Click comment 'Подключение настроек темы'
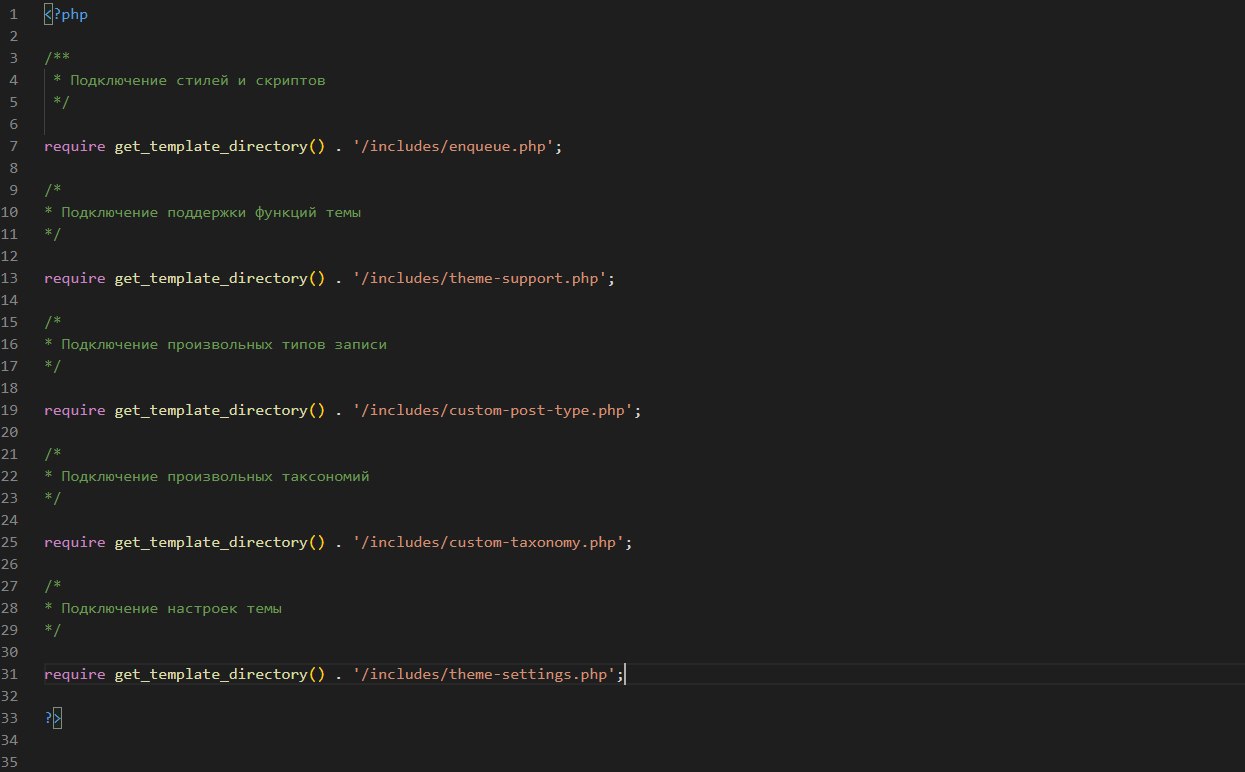The image size is (1245, 772). coord(171,609)
